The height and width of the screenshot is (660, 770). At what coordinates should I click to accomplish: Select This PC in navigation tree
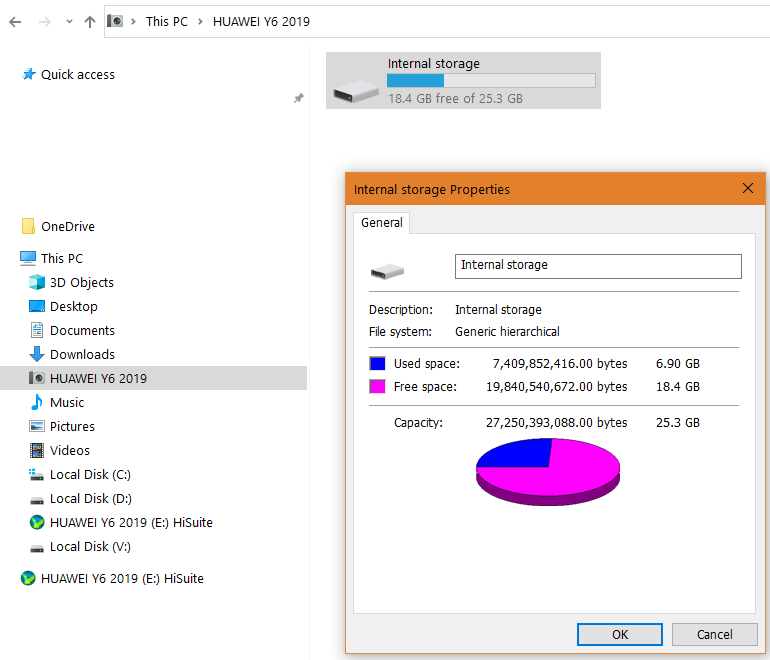click(x=62, y=258)
